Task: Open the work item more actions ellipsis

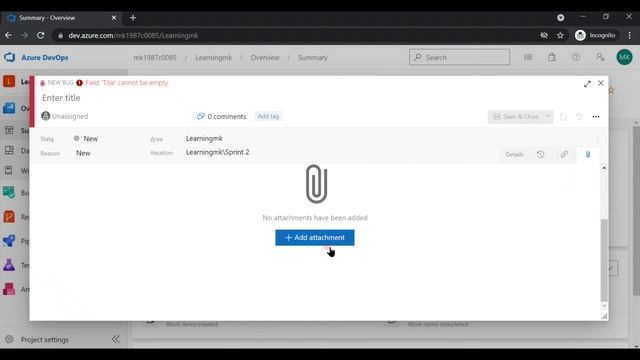Action: pyautogui.click(x=596, y=117)
